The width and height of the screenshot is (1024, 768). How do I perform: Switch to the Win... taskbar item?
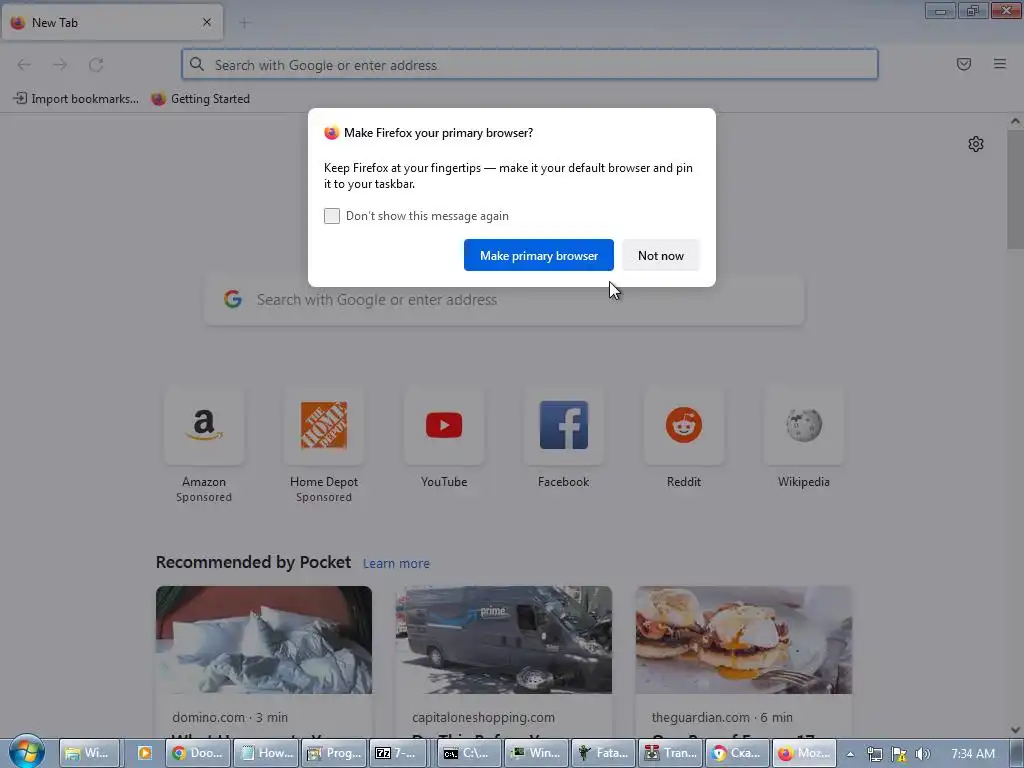pos(536,753)
